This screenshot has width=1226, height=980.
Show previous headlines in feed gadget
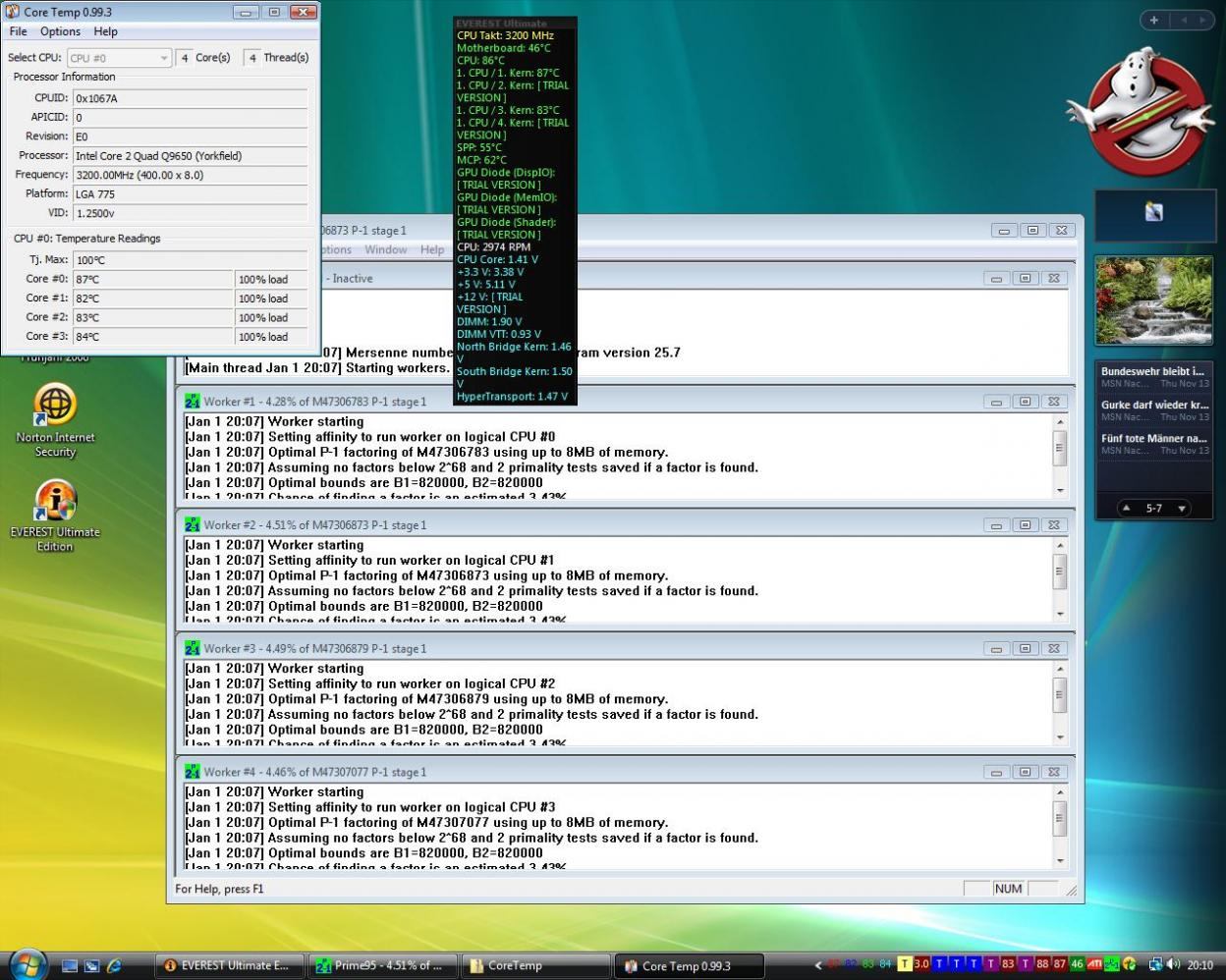pos(1127,509)
